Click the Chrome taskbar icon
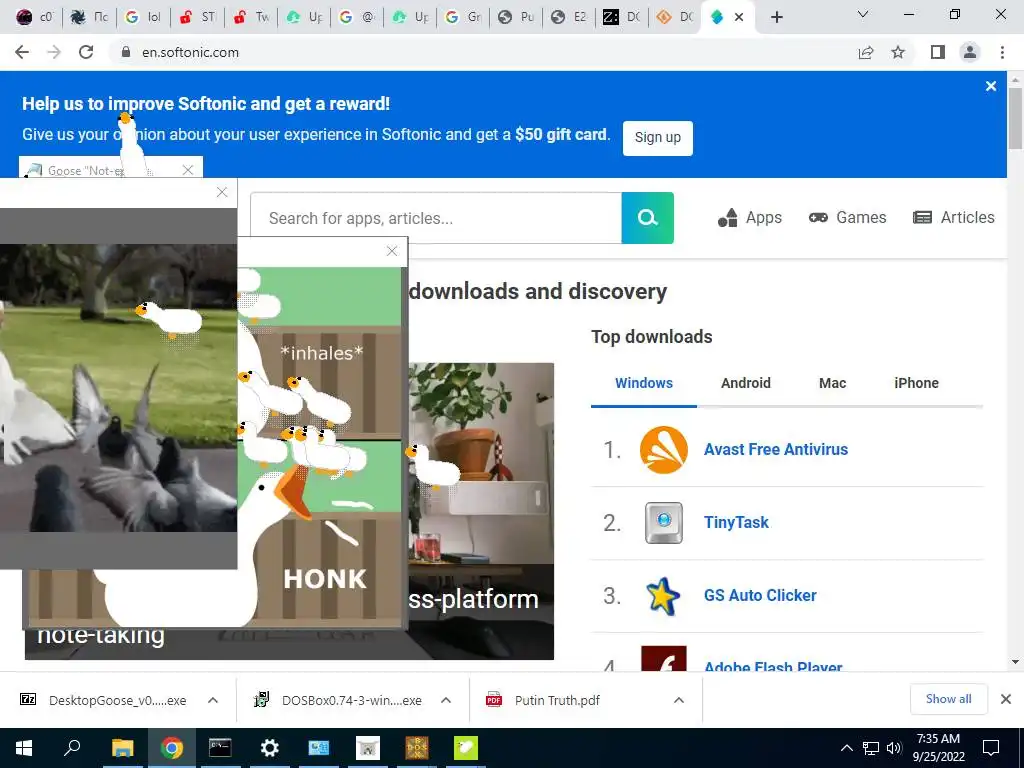 coord(171,748)
